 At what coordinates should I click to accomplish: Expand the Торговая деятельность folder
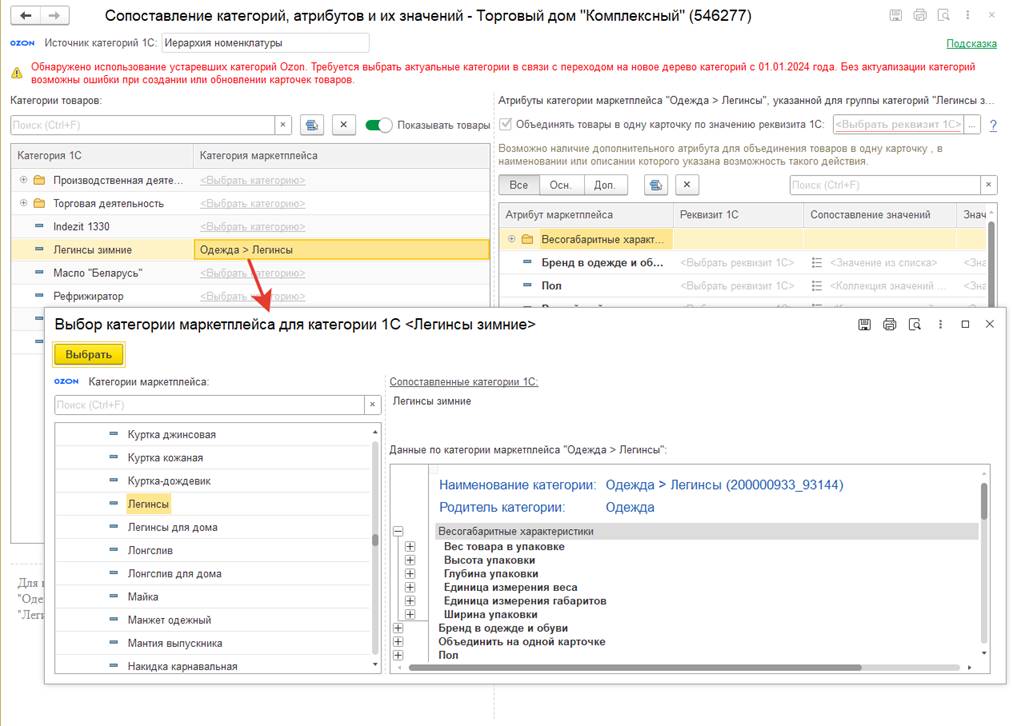(x=23, y=203)
